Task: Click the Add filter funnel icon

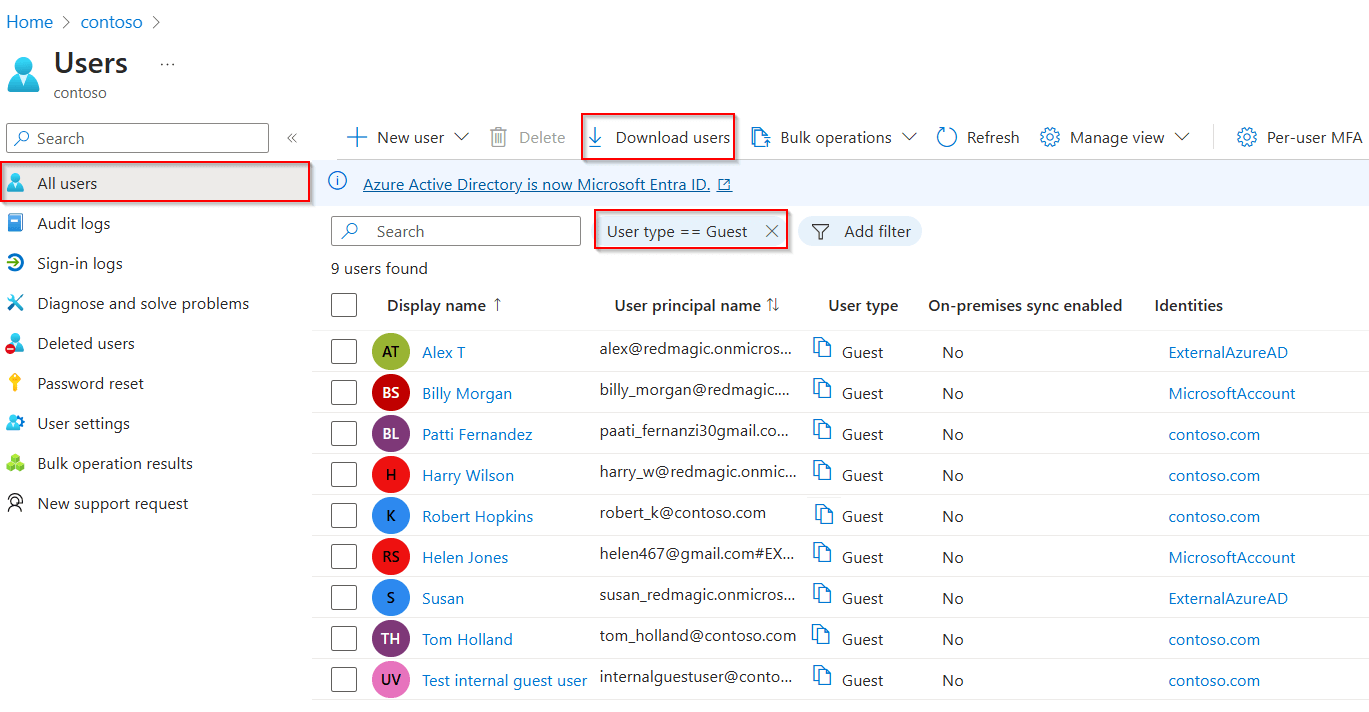Action: pyautogui.click(x=821, y=231)
